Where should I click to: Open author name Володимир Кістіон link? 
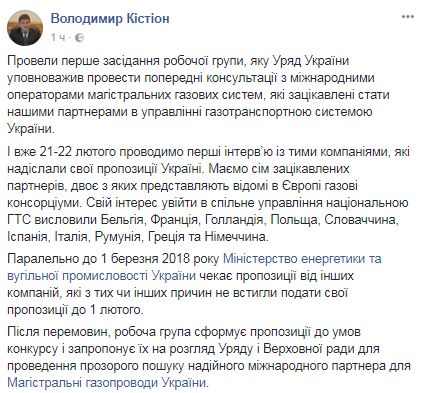click(x=110, y=18)
